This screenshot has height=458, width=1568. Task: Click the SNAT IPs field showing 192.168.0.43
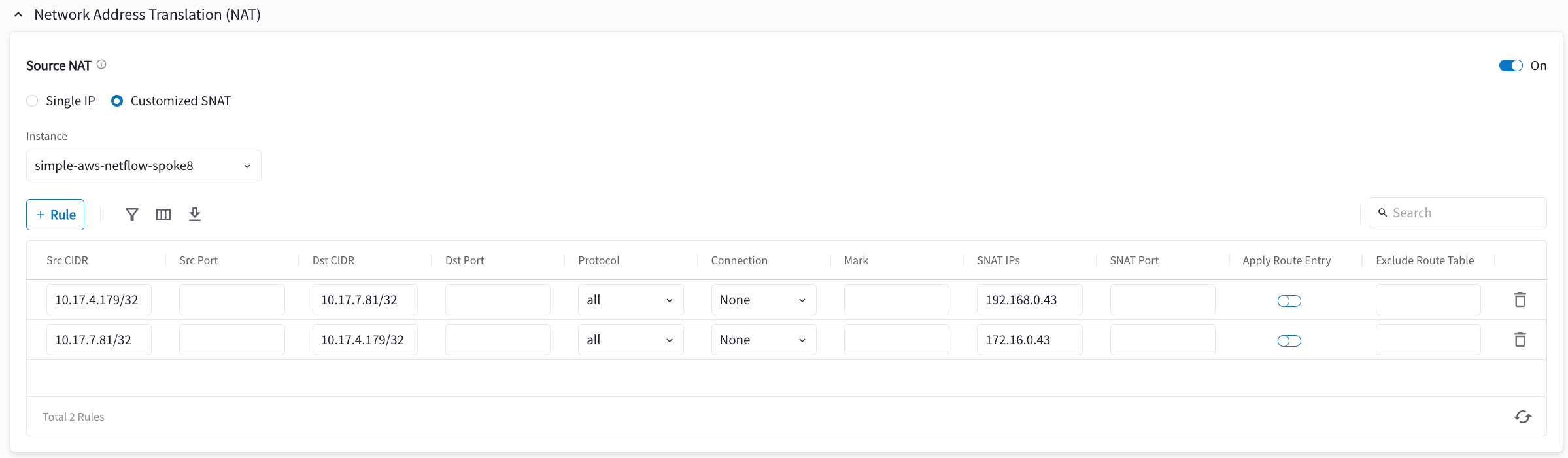click(1029, 300)
